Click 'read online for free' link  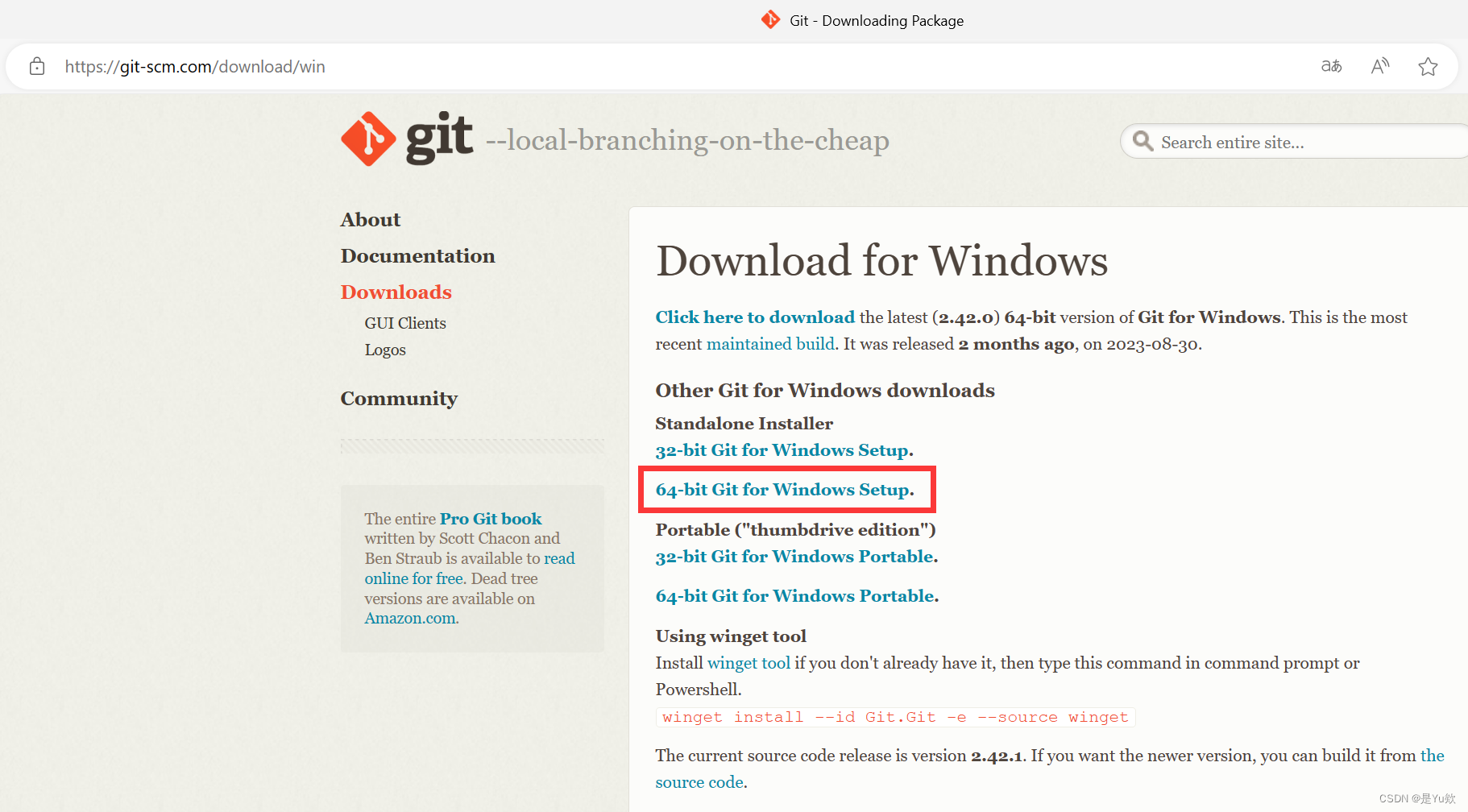point(470,568)
